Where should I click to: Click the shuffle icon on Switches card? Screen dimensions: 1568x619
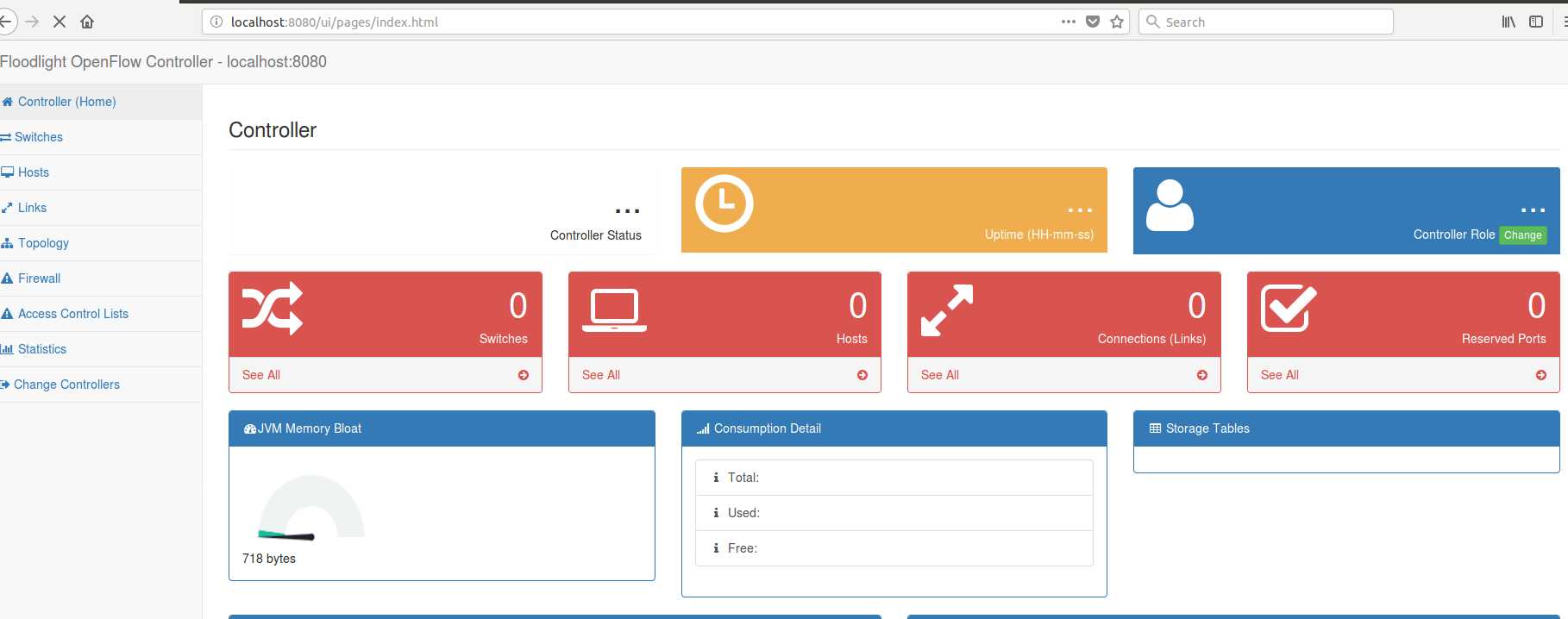pos(273,308)
